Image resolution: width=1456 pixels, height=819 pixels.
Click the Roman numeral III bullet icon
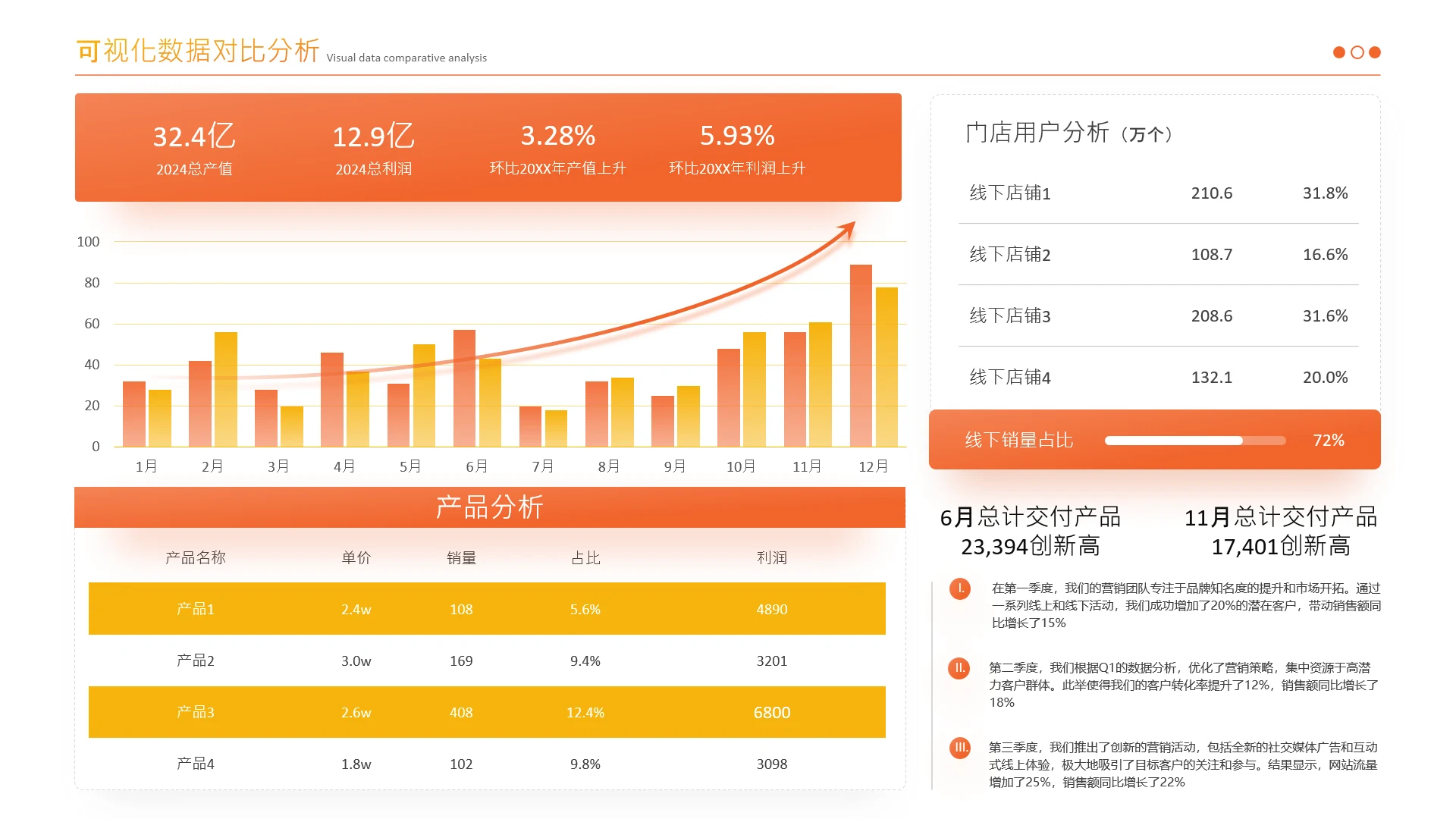tap(960, 748)
